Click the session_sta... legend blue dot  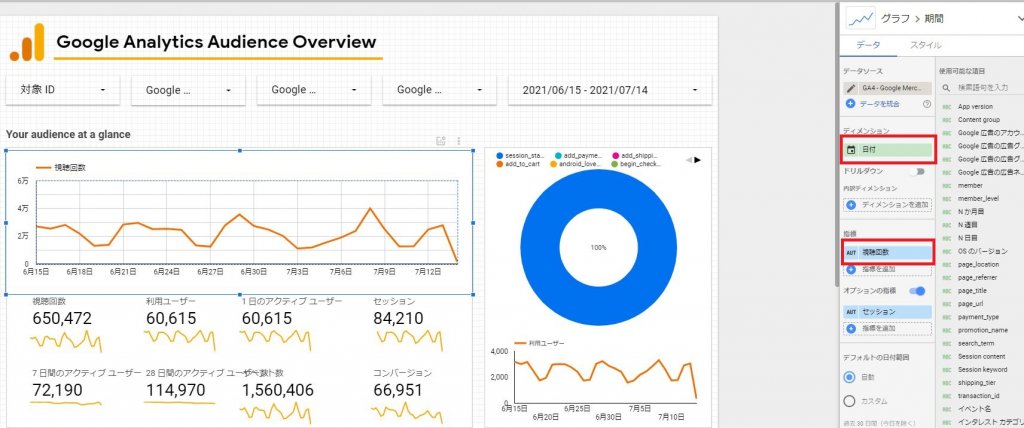tap(500, 156)
